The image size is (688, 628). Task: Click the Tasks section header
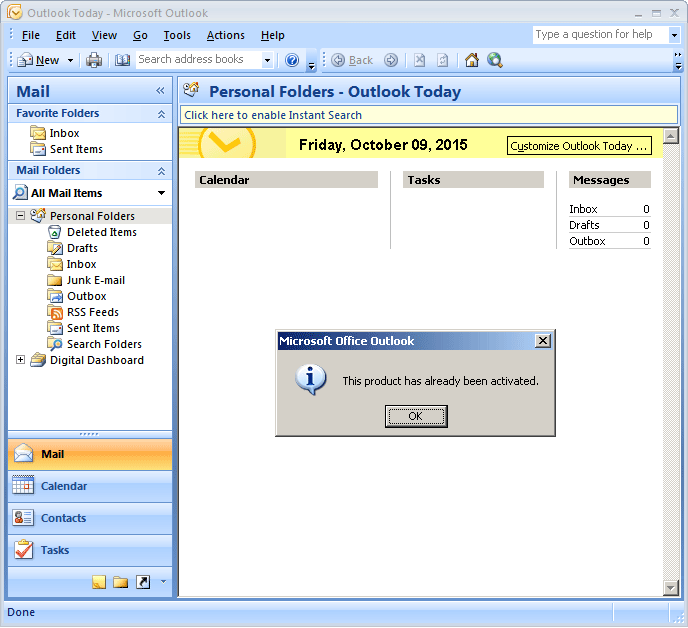click(x=473, y=180)
